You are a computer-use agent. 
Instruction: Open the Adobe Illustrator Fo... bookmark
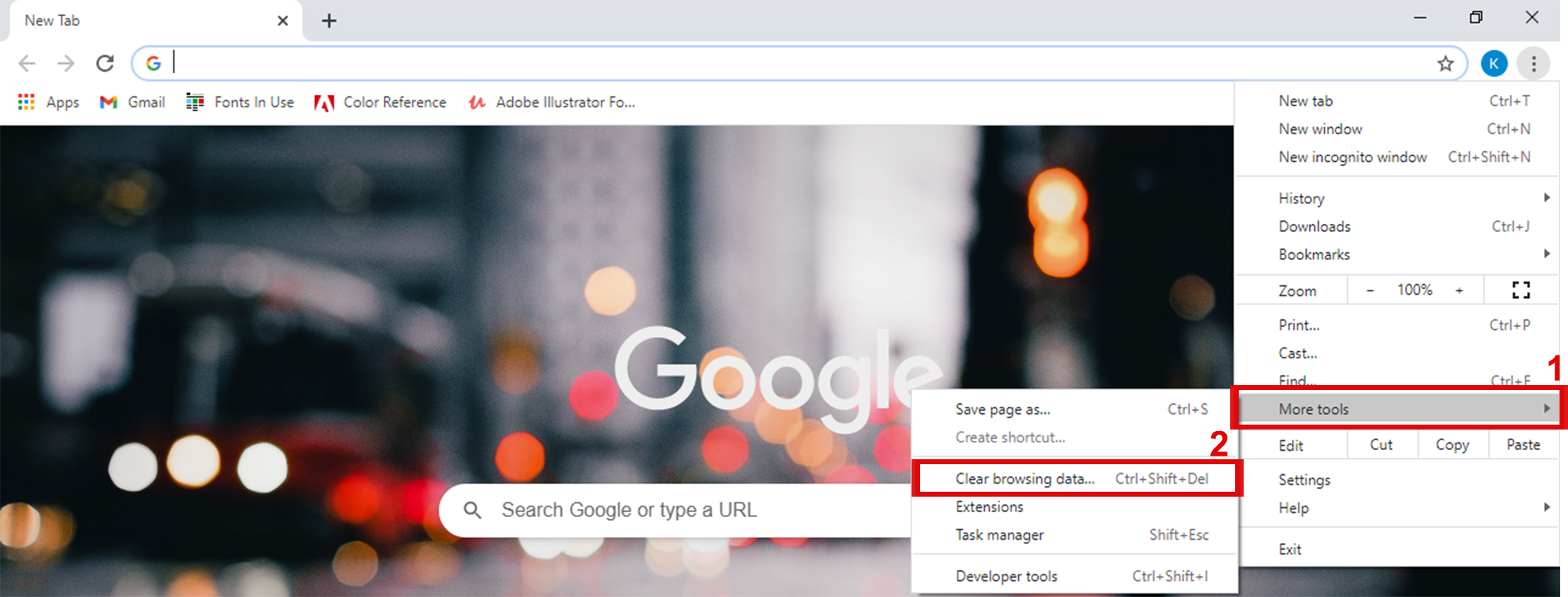click(551, 102)
